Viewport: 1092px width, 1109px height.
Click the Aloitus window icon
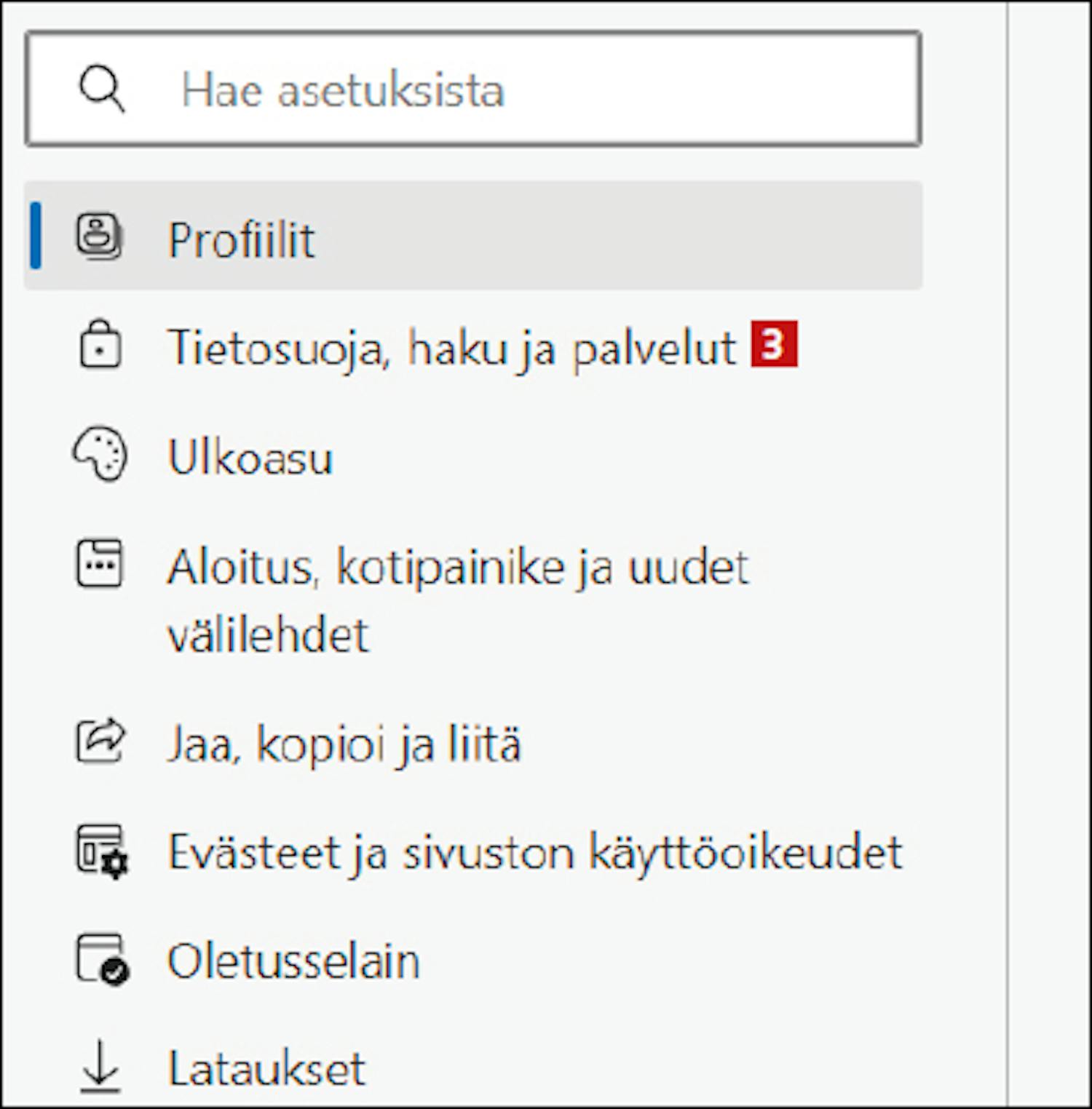[100, 563]
